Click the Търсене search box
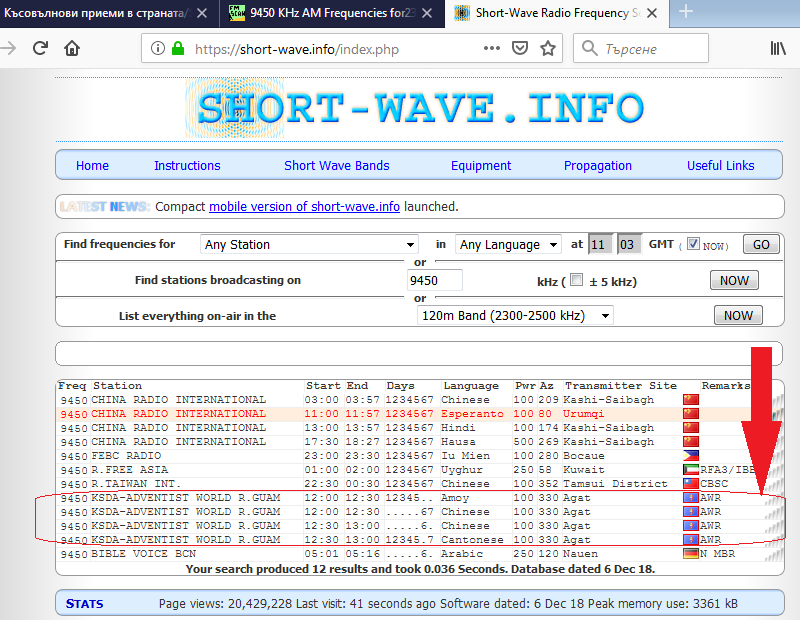800x620 pixels. tap(641, 48)
